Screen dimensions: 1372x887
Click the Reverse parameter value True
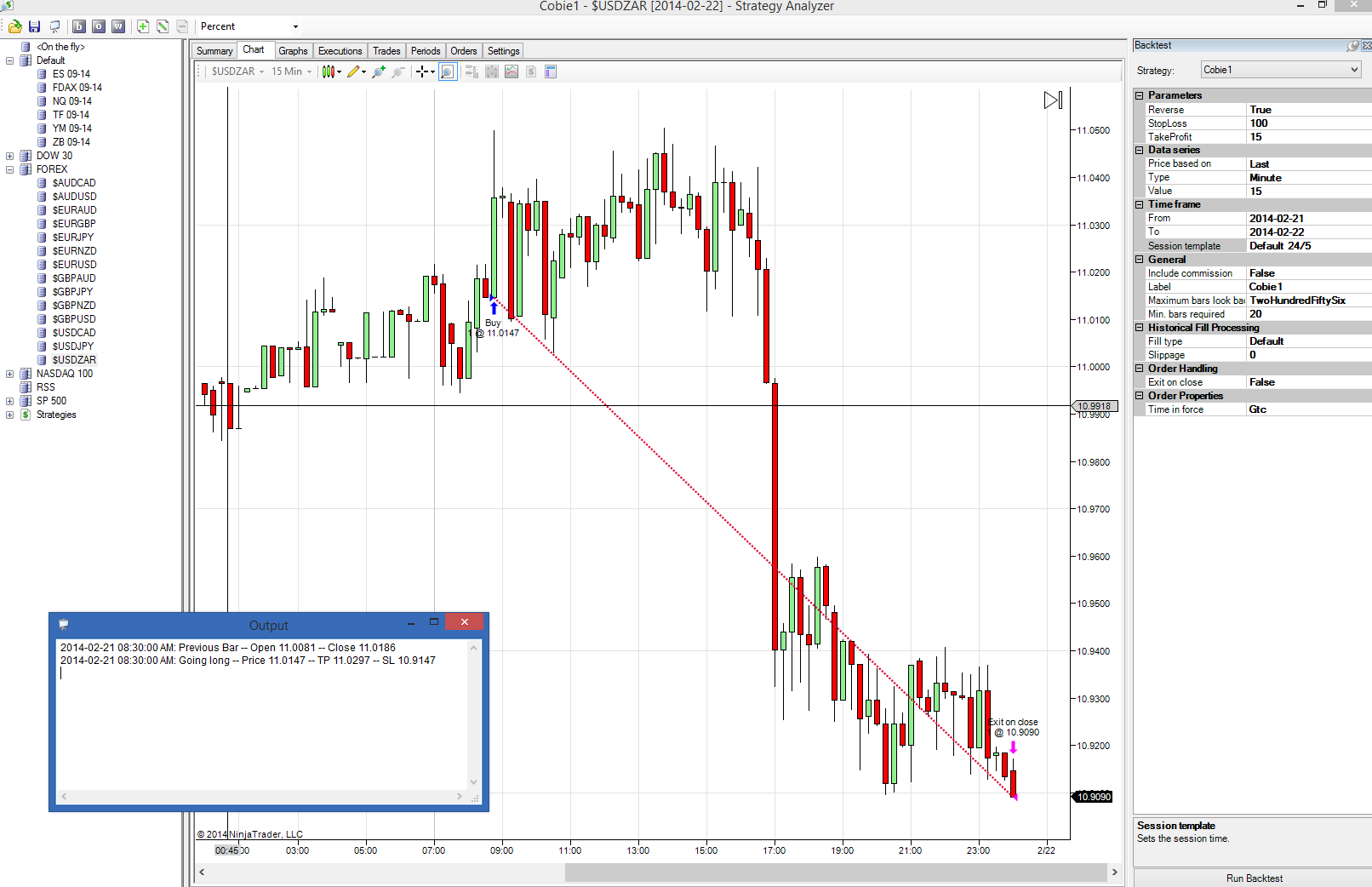pos(1309,110)
